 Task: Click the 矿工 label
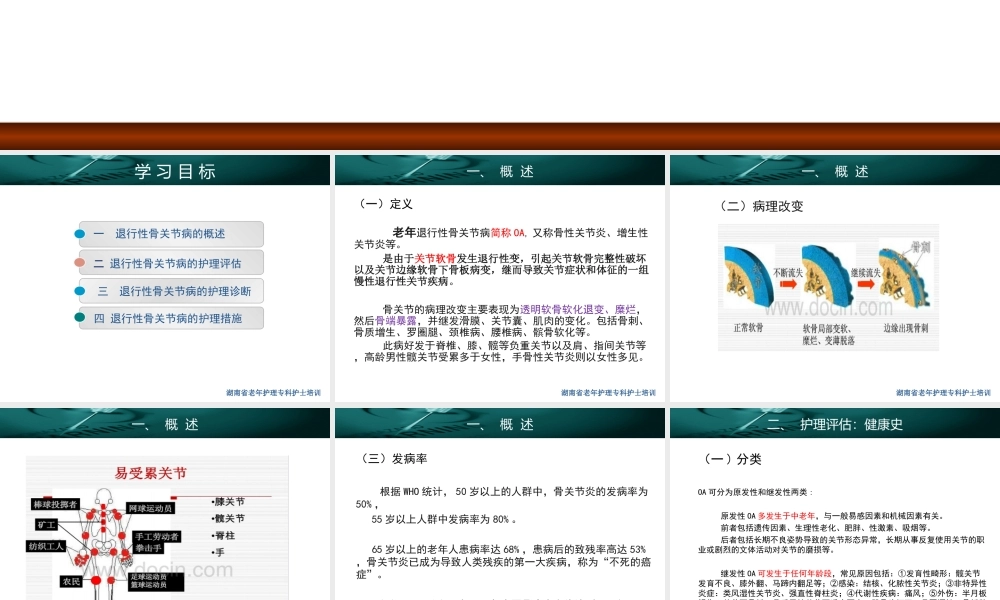(47, 525)
